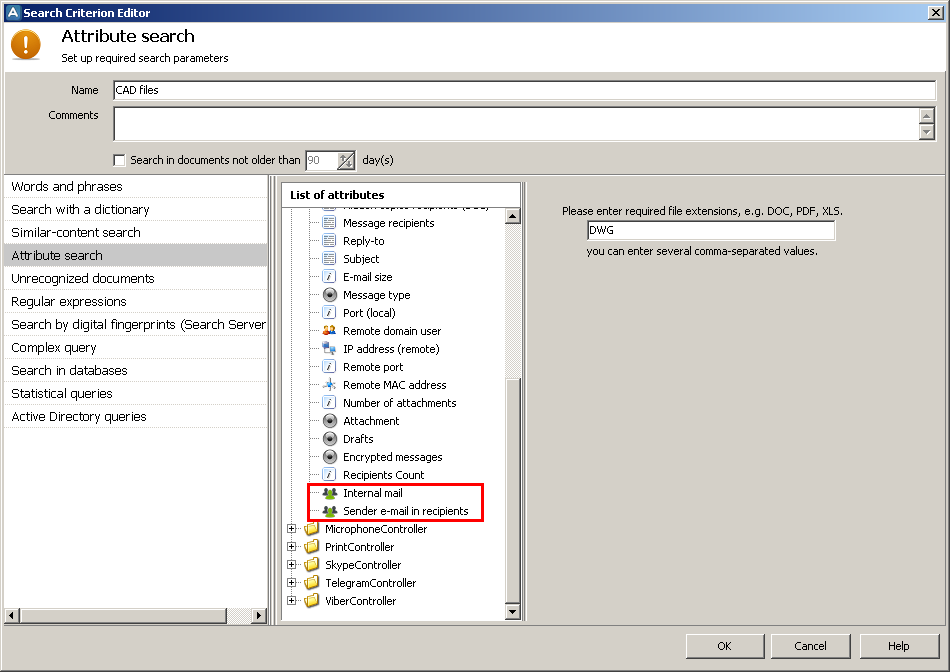The height and width of the screenshot is (672, 950).
Task: Select the Message recipients attribute
Action: point(389,223)
